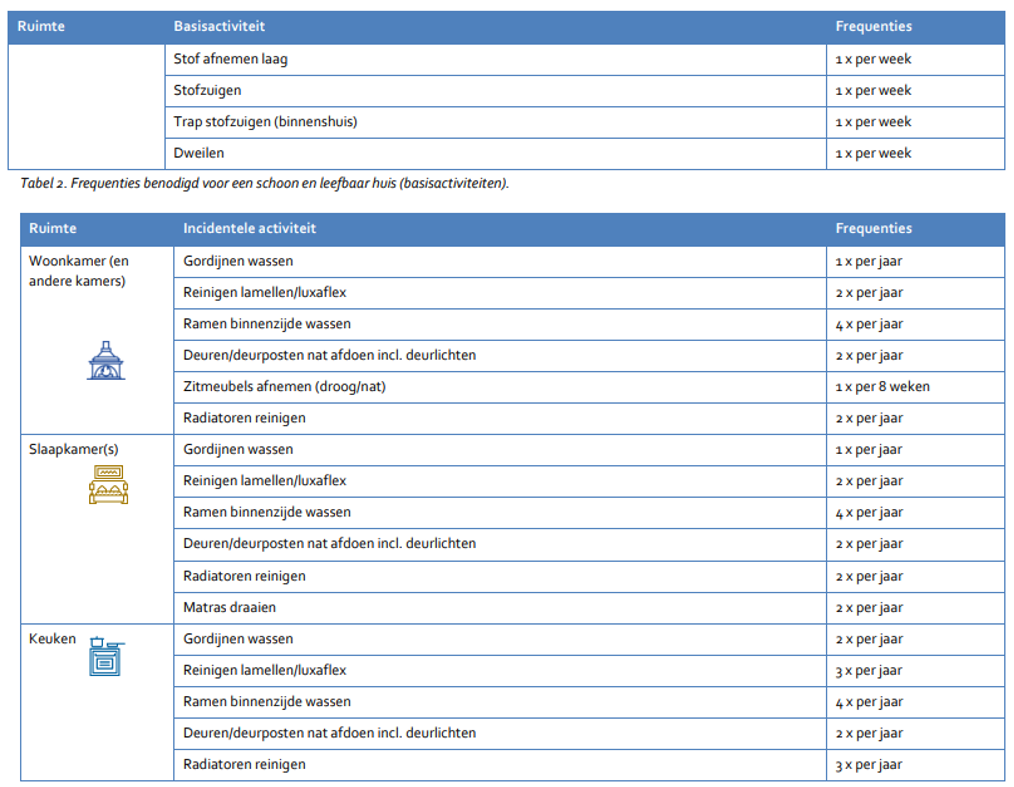Select the 'Stofzuigen' activity cell
Viewport: 1014px width, 787px height.
coord(207,90)
